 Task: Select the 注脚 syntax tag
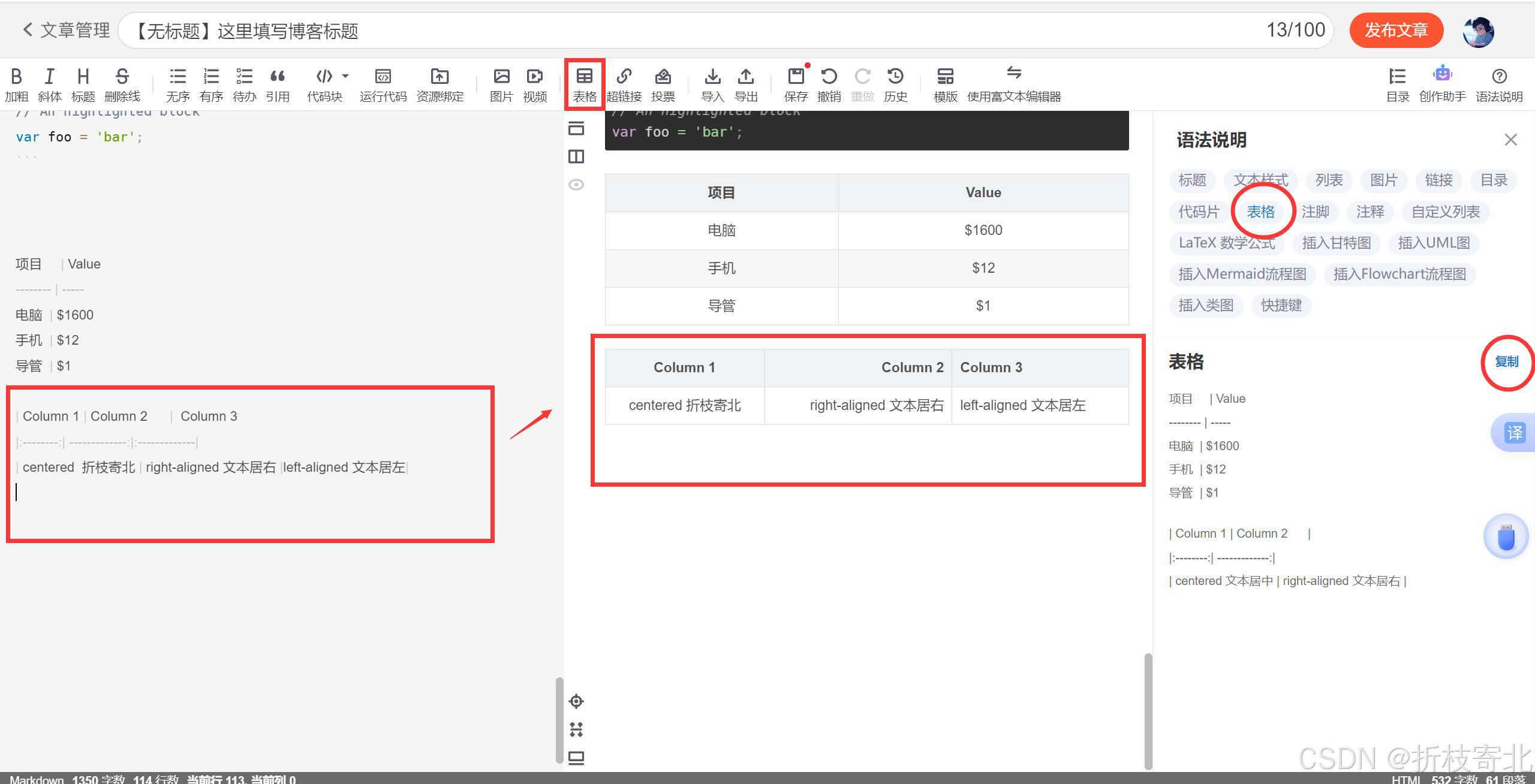(1316, 212)
